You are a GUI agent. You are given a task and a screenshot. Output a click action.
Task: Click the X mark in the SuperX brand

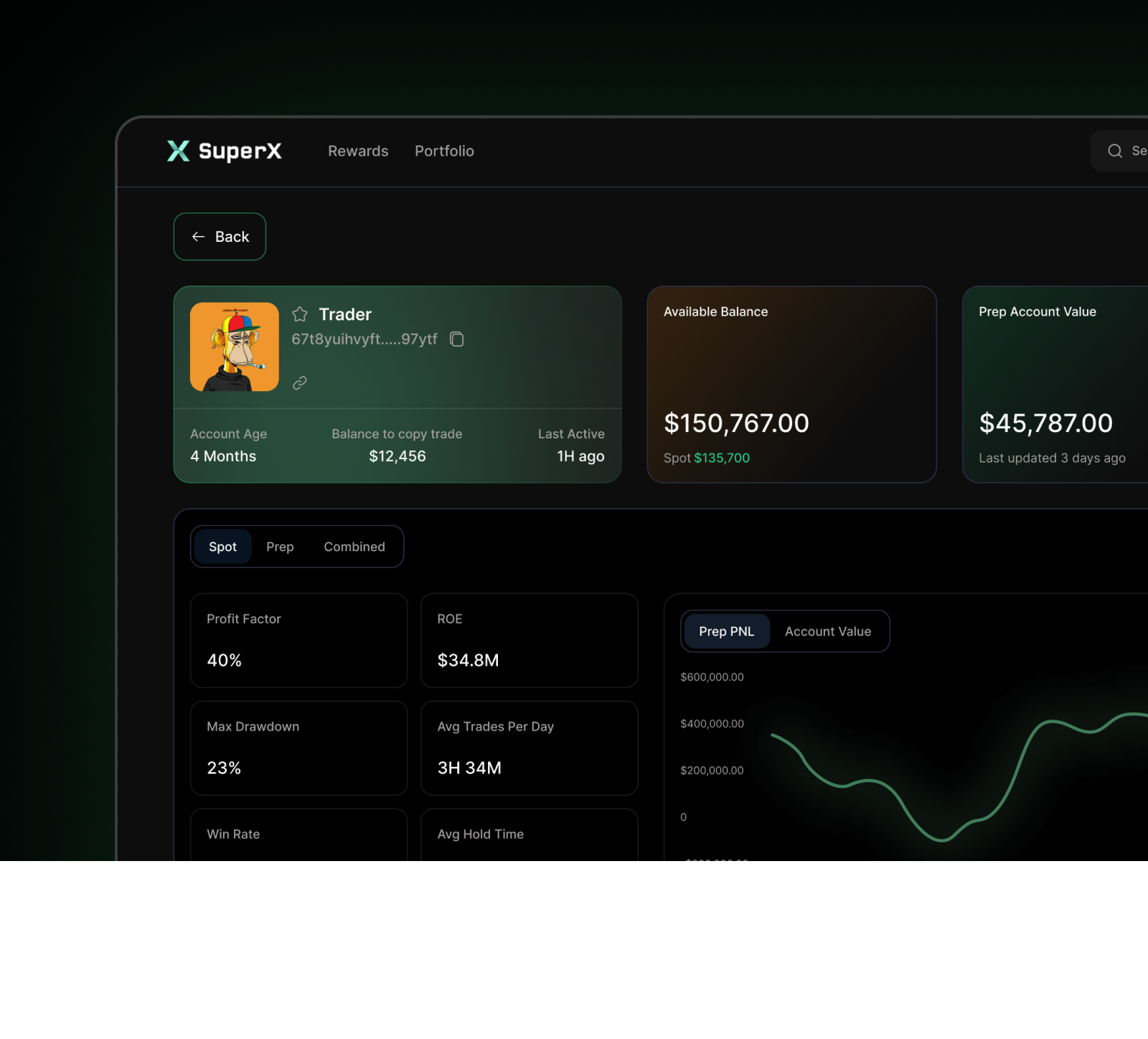click(x=179, y=151)
